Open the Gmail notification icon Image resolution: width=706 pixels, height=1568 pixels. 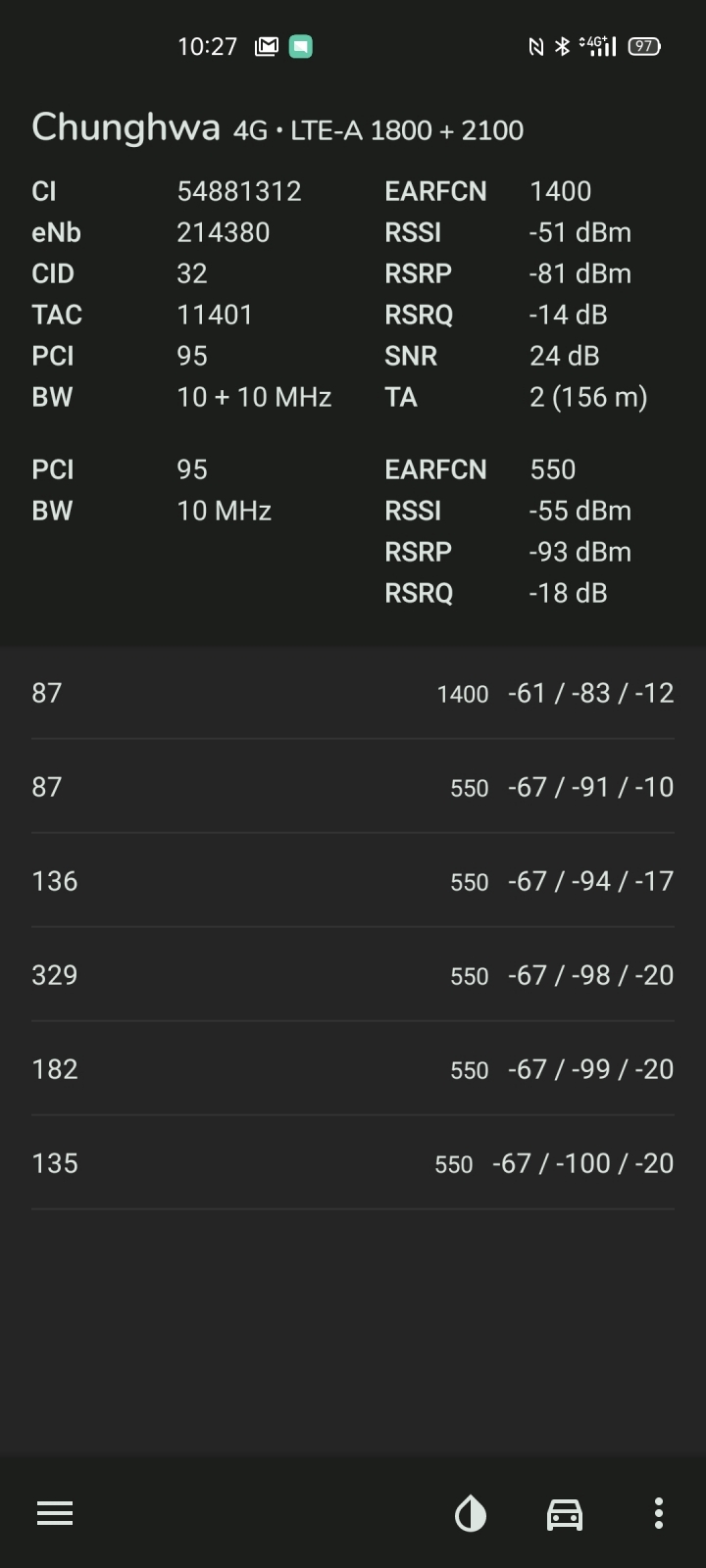point(267,46)
